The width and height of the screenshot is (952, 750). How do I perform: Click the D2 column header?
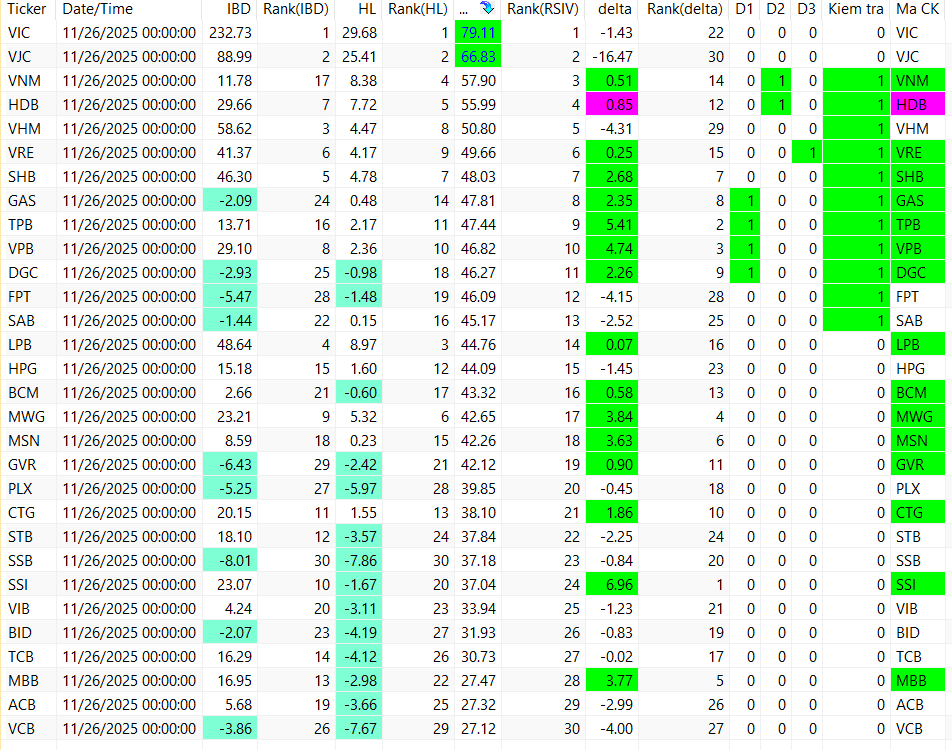[775, 9]
